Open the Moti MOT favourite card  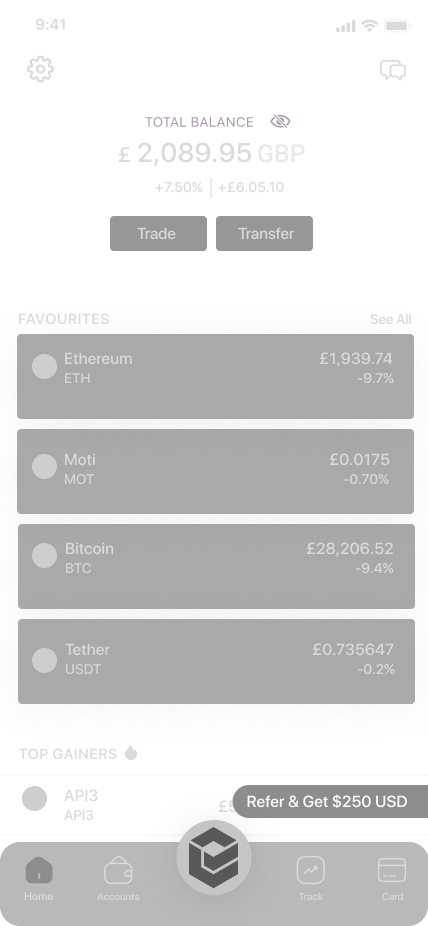point(215,471)
